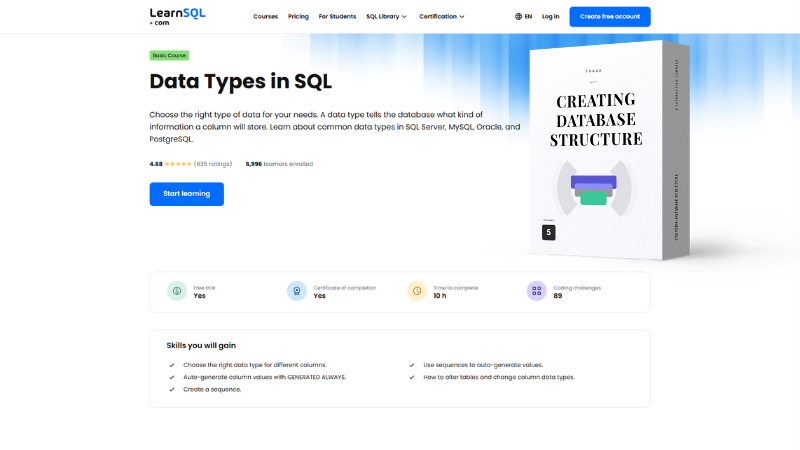Click the 'Skills you will gain' heading
Image resolution: width=800 pixels, height=450 pixels.
tap(201, 345)
